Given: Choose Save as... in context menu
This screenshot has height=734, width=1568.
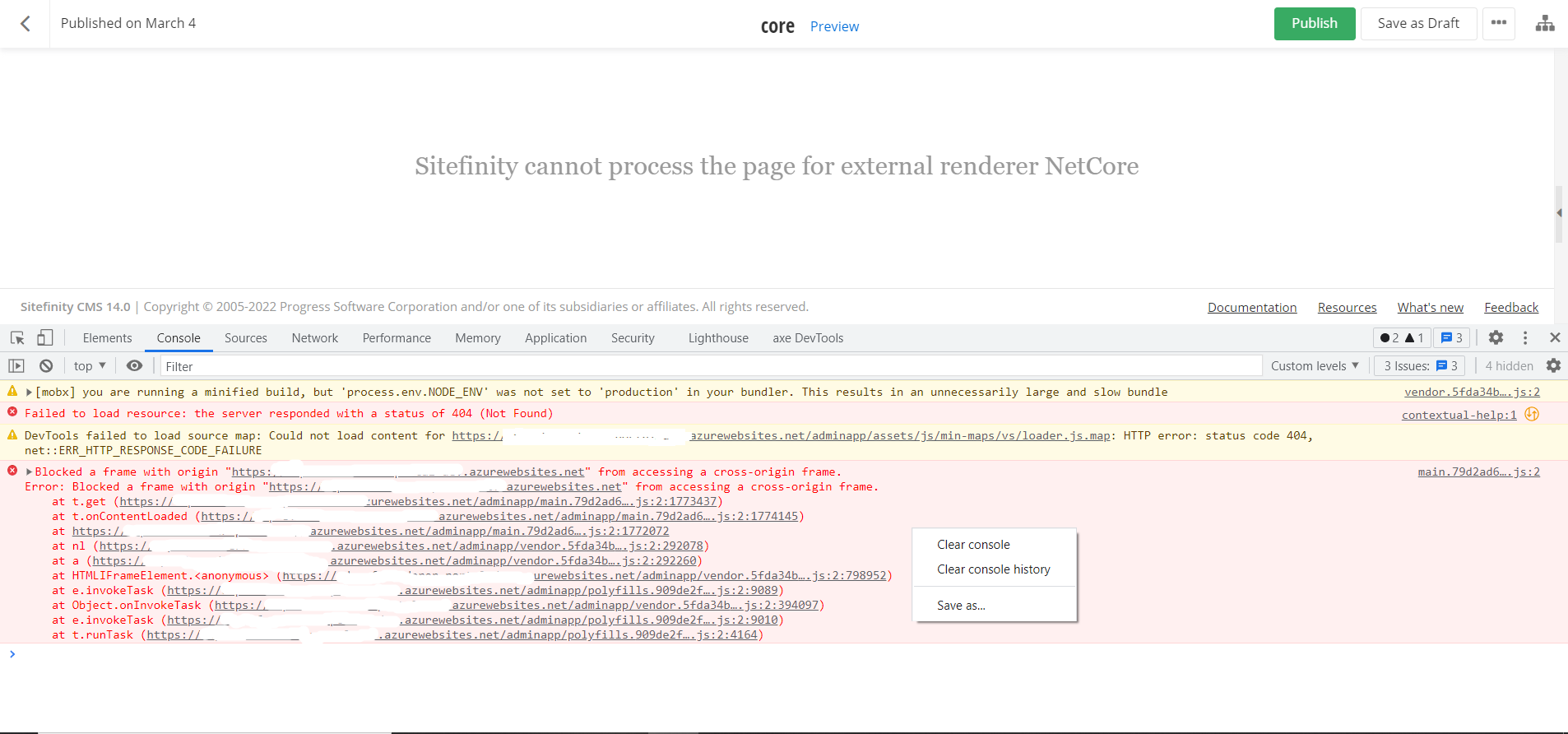Looking at the screenshot, I should coord(995,606).
